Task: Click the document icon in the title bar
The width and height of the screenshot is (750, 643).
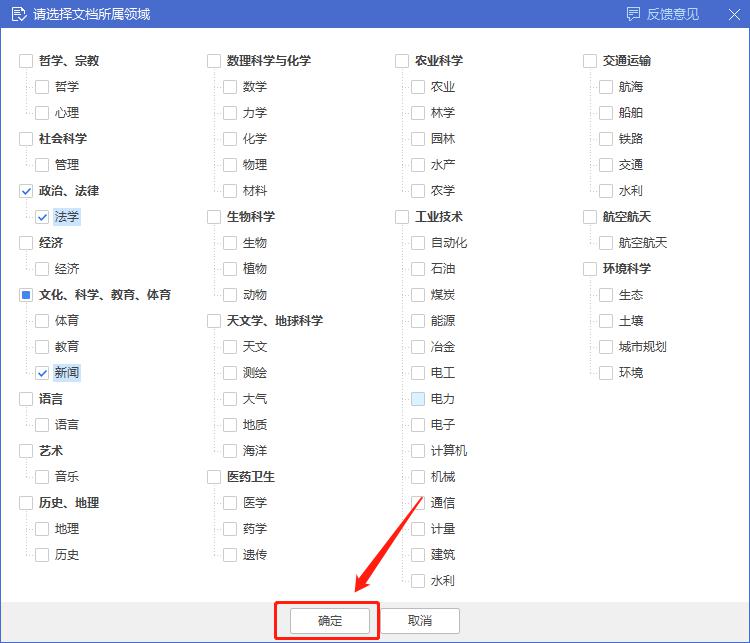Action: click(16, 14)
